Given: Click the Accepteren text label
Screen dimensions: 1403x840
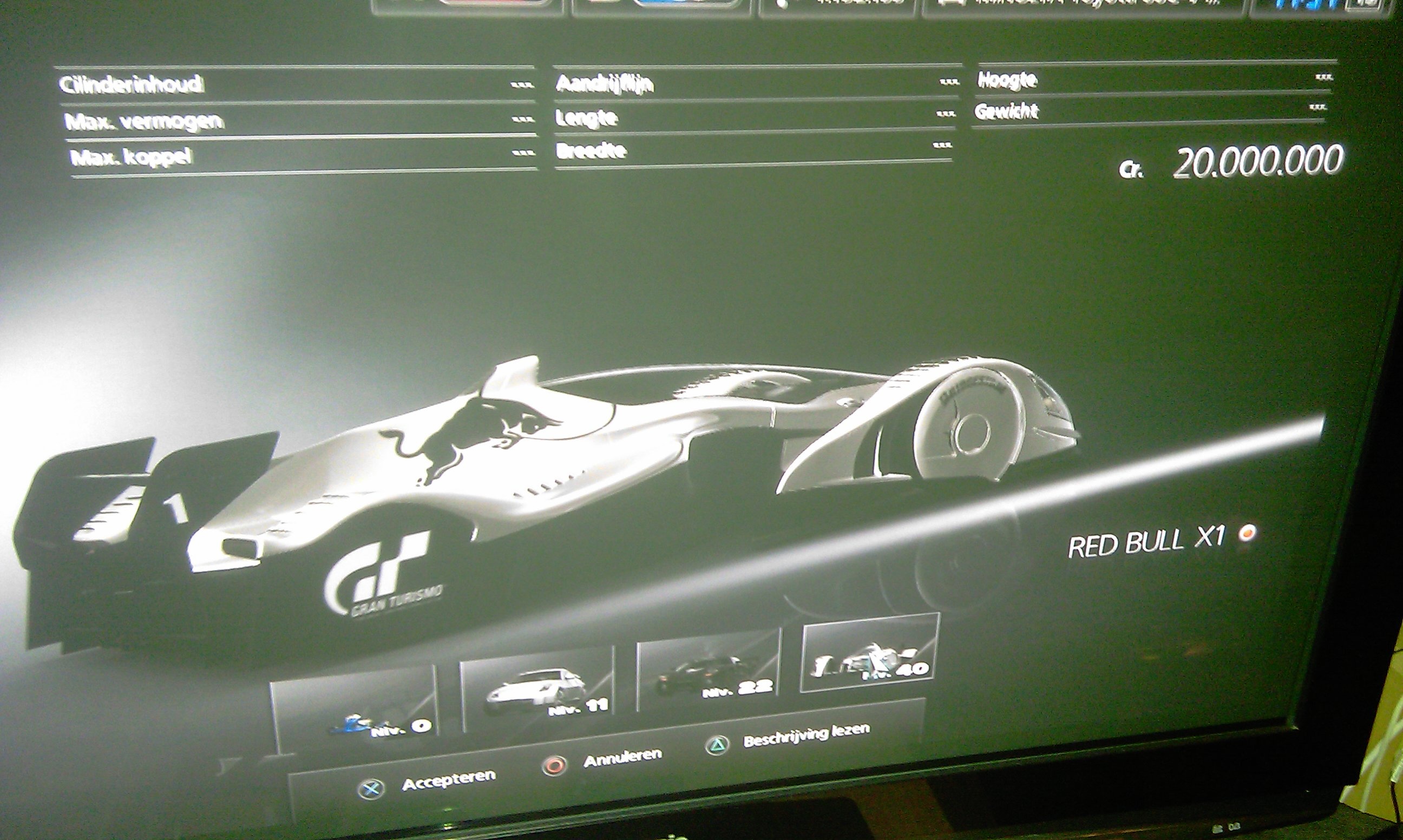Looking at the screenshot, I should (x=448, y=780).
